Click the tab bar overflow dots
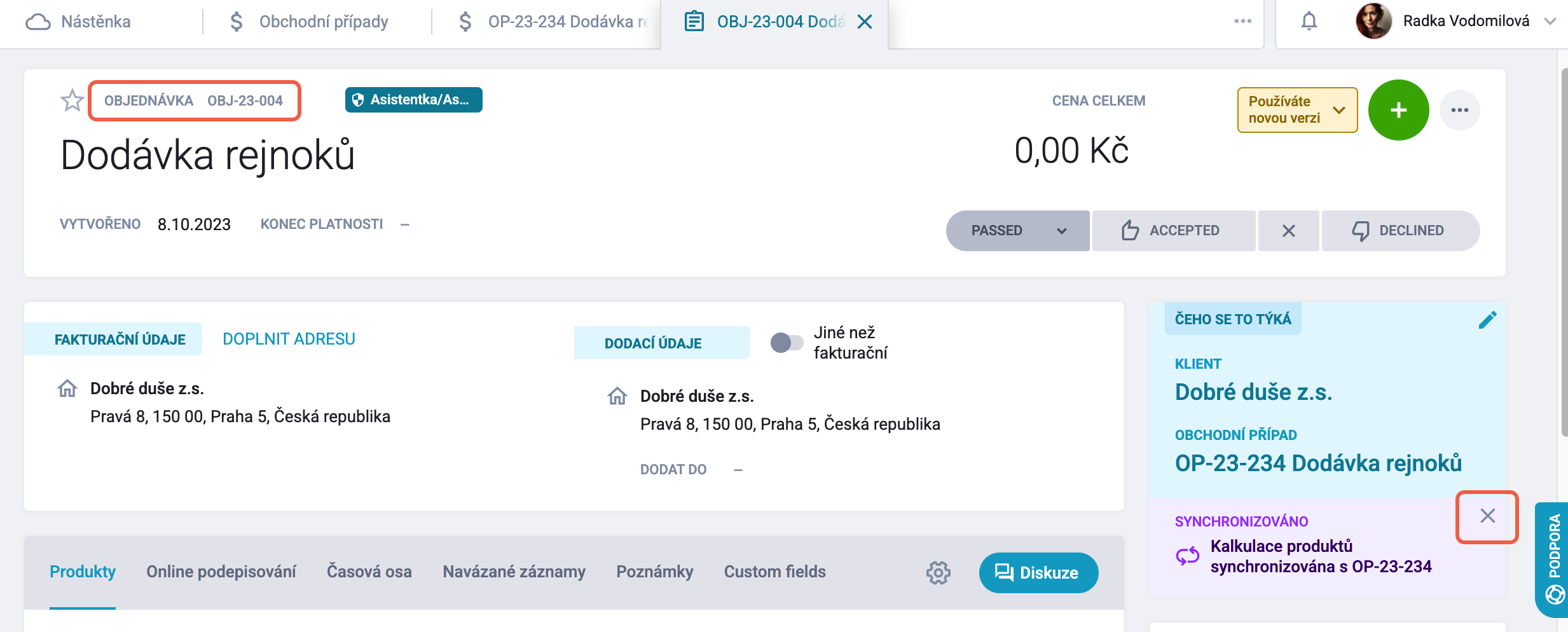This screenshot has width=1568, height=632. (x=1242, y=22)
